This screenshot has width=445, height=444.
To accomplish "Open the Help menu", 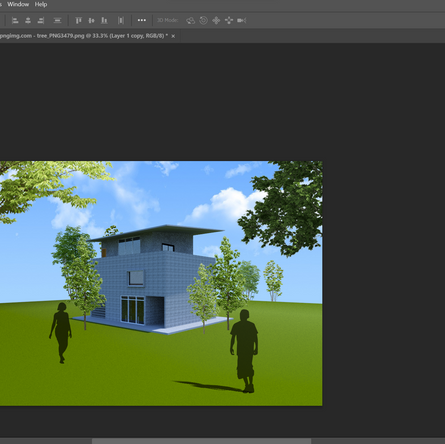I will (41, 4).
